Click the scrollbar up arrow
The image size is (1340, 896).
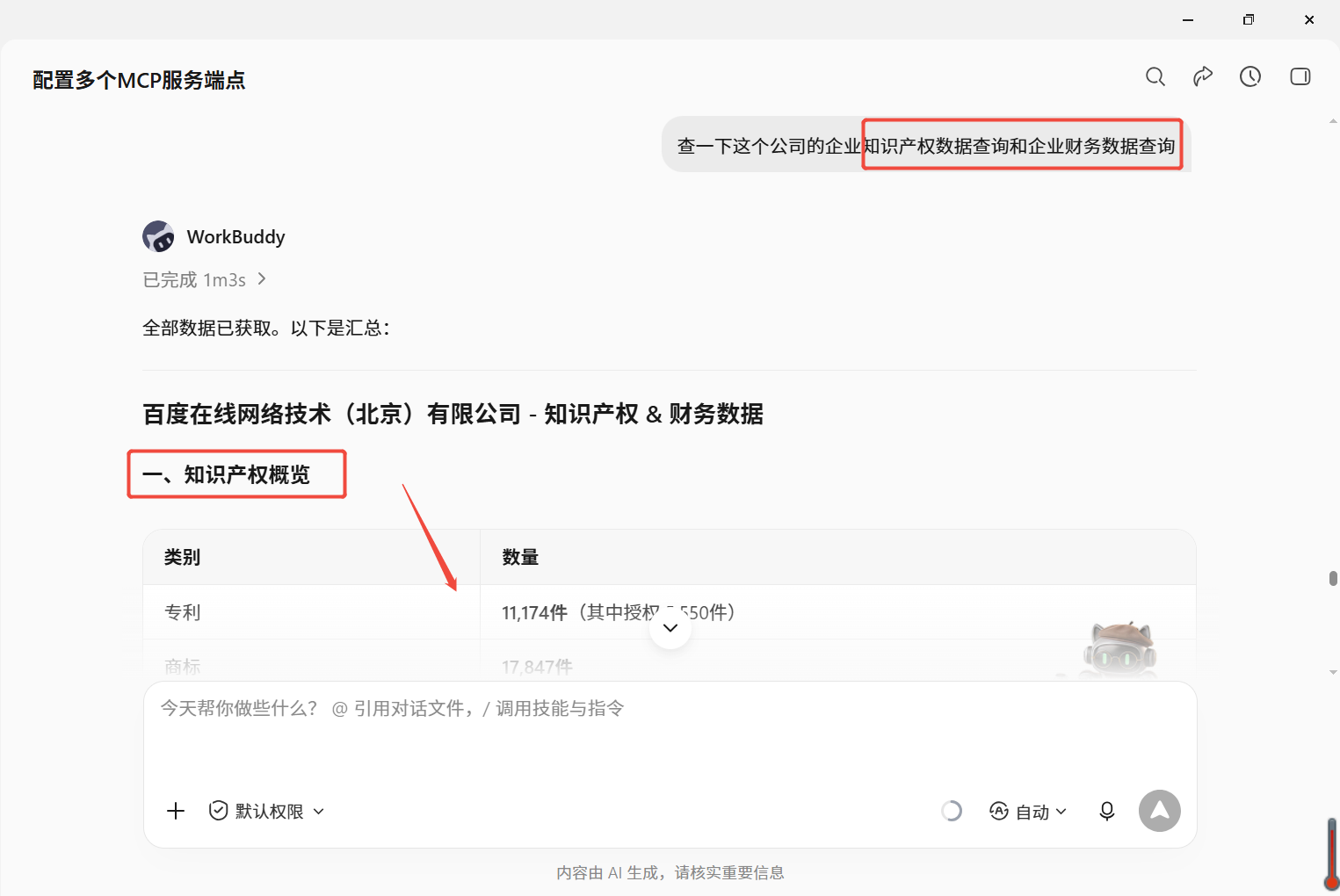coord(1333,121)
